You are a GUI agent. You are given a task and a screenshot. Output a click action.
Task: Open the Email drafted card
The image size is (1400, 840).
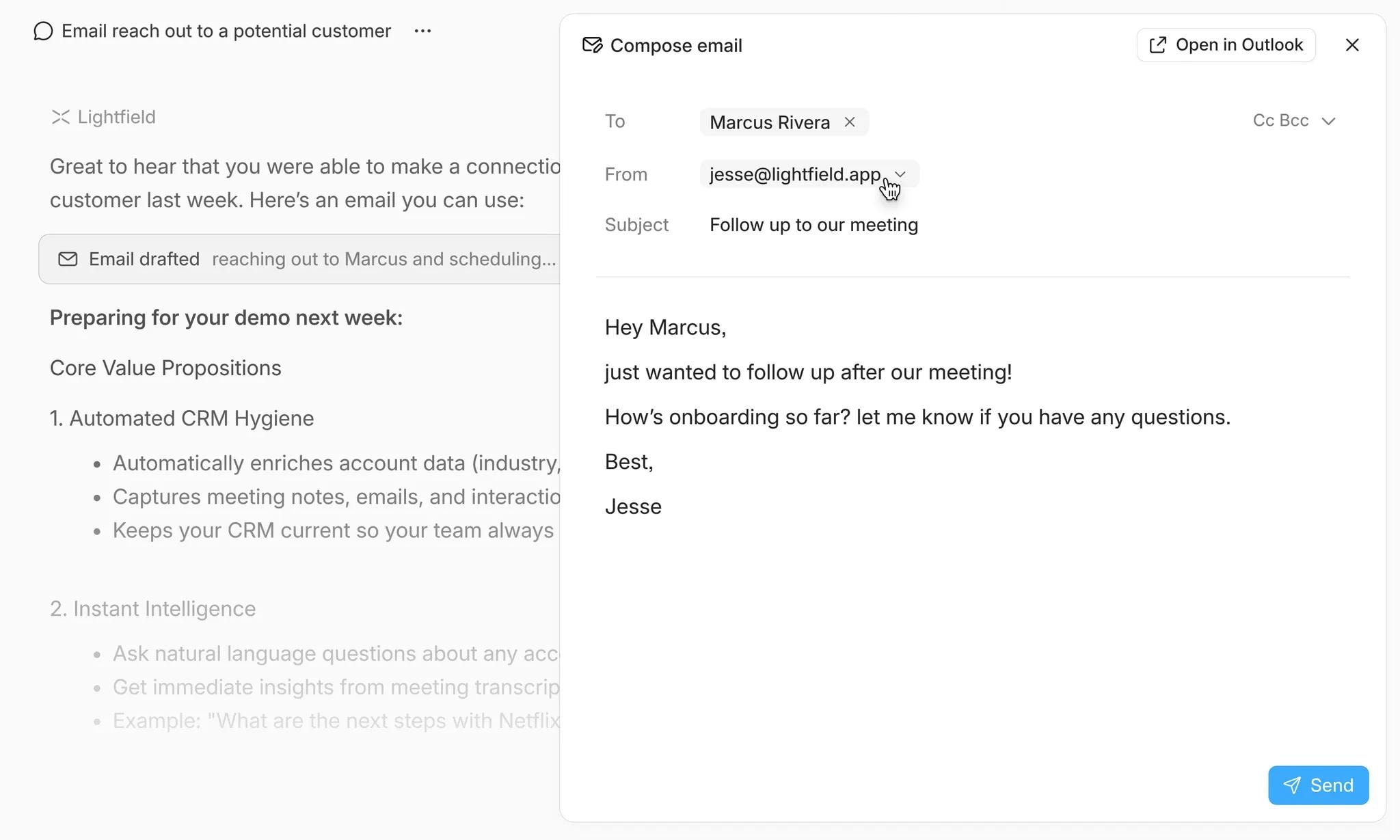pyautogui.click(x=301, y=259)
